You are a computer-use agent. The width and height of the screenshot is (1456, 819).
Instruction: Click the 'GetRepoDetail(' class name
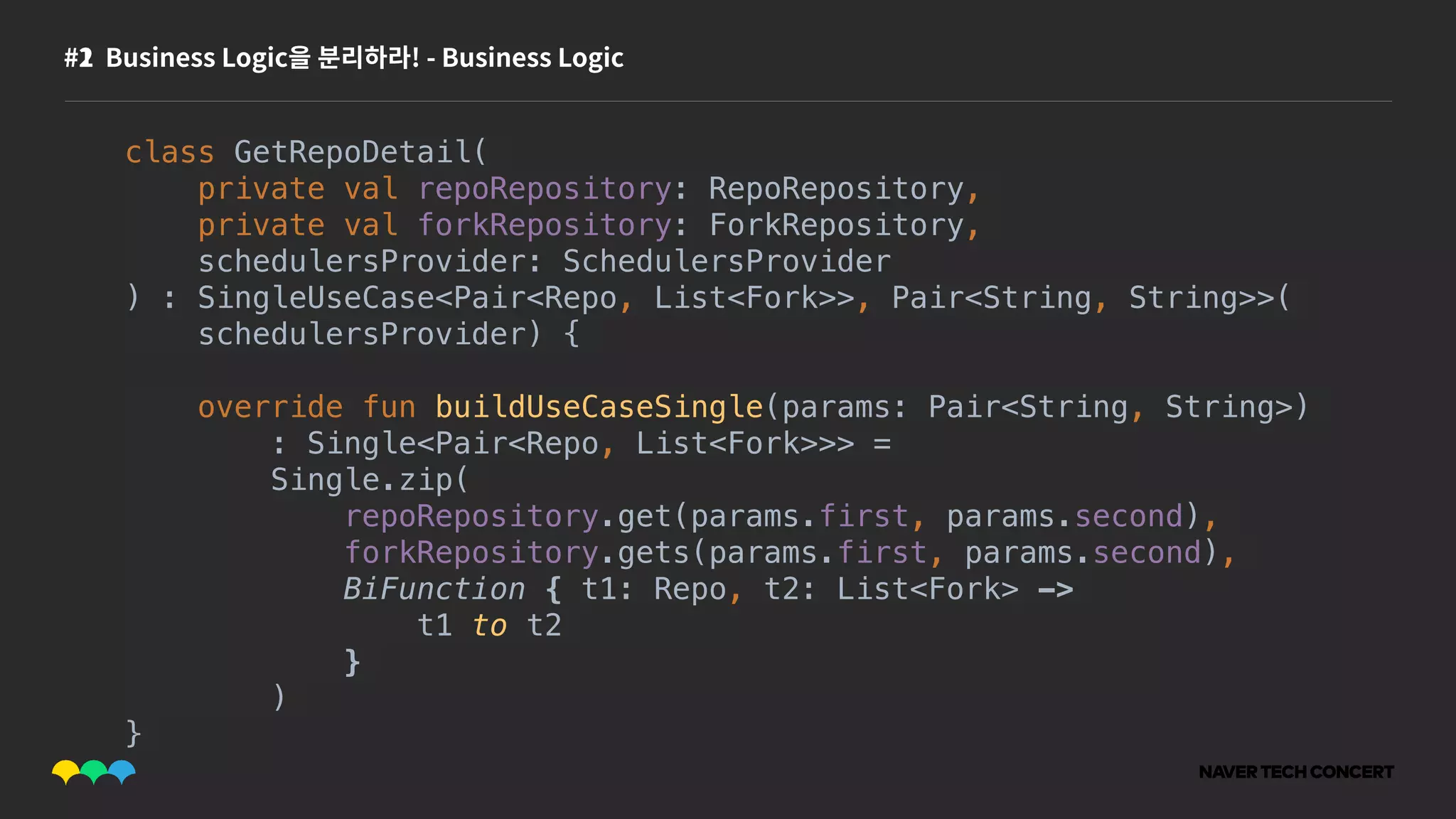tap(360, 152)
